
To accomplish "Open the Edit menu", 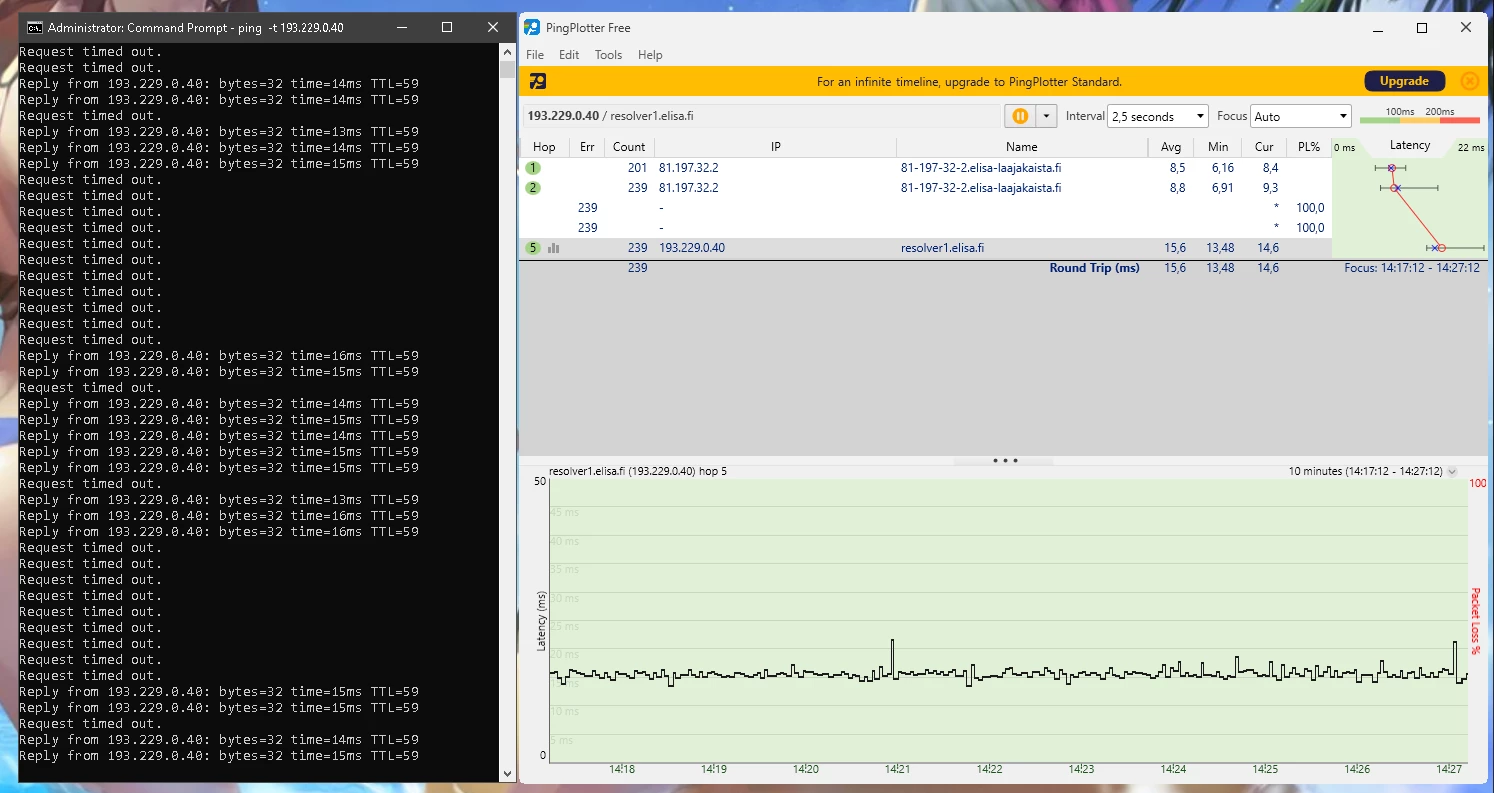I will point(569,55).
